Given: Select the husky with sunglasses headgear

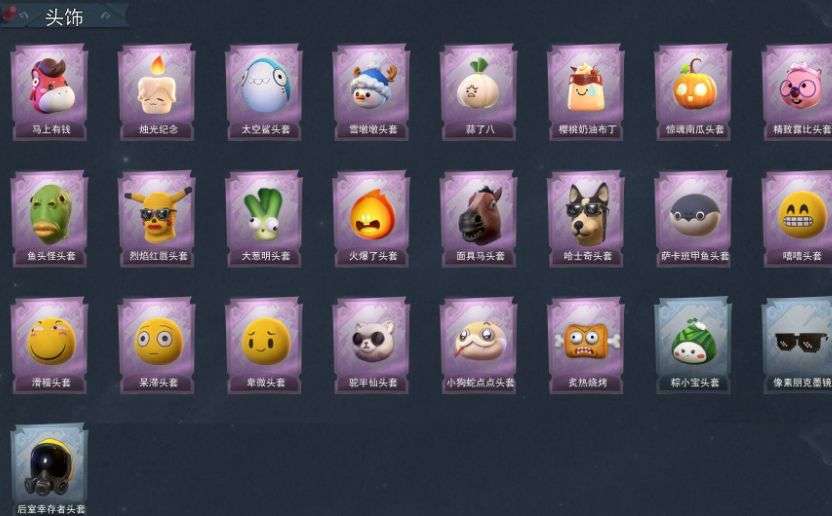Looking at the screenshot, I should point(586,219).
